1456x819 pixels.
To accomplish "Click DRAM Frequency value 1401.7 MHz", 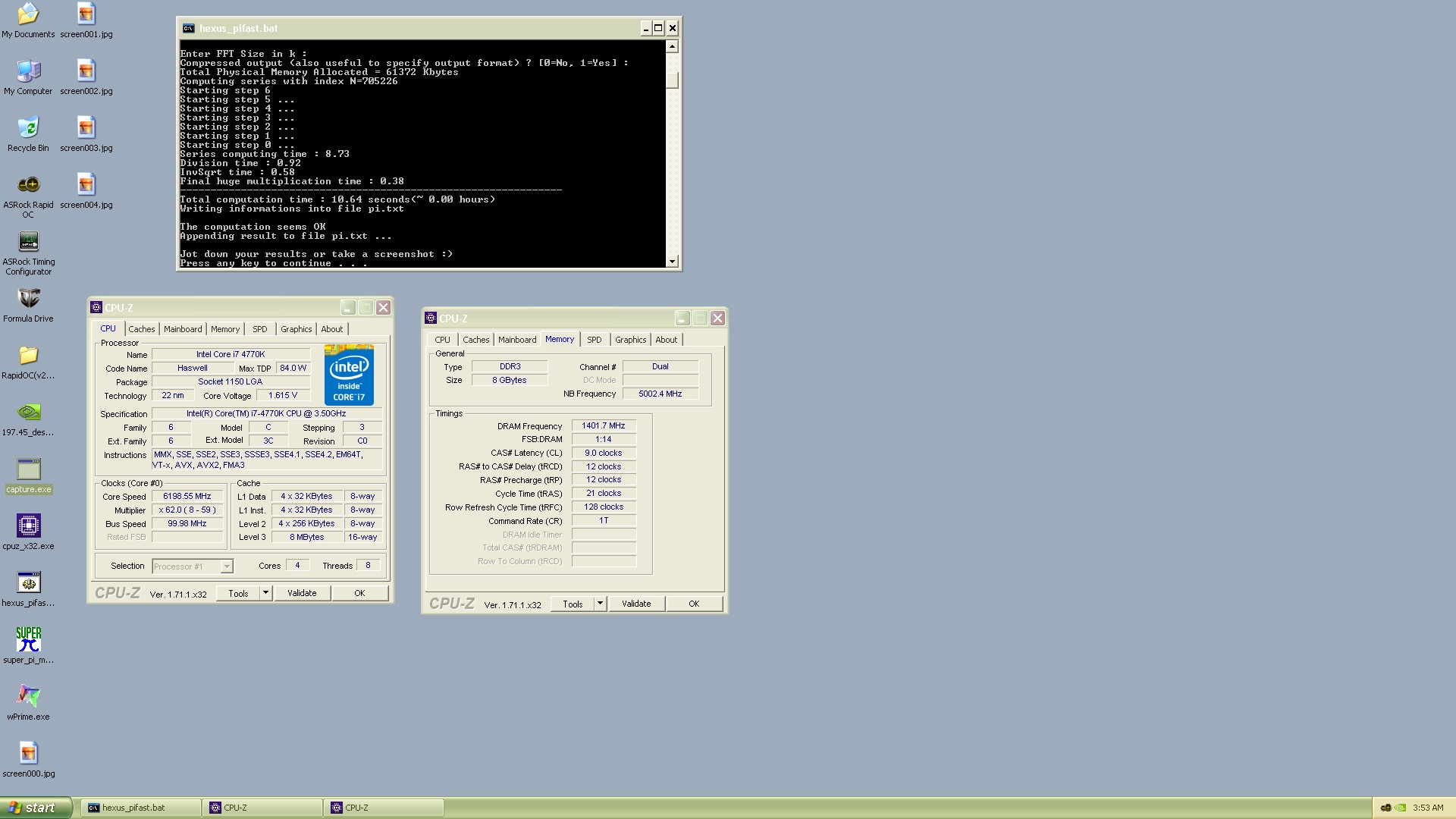I will [x=604, y=425].
